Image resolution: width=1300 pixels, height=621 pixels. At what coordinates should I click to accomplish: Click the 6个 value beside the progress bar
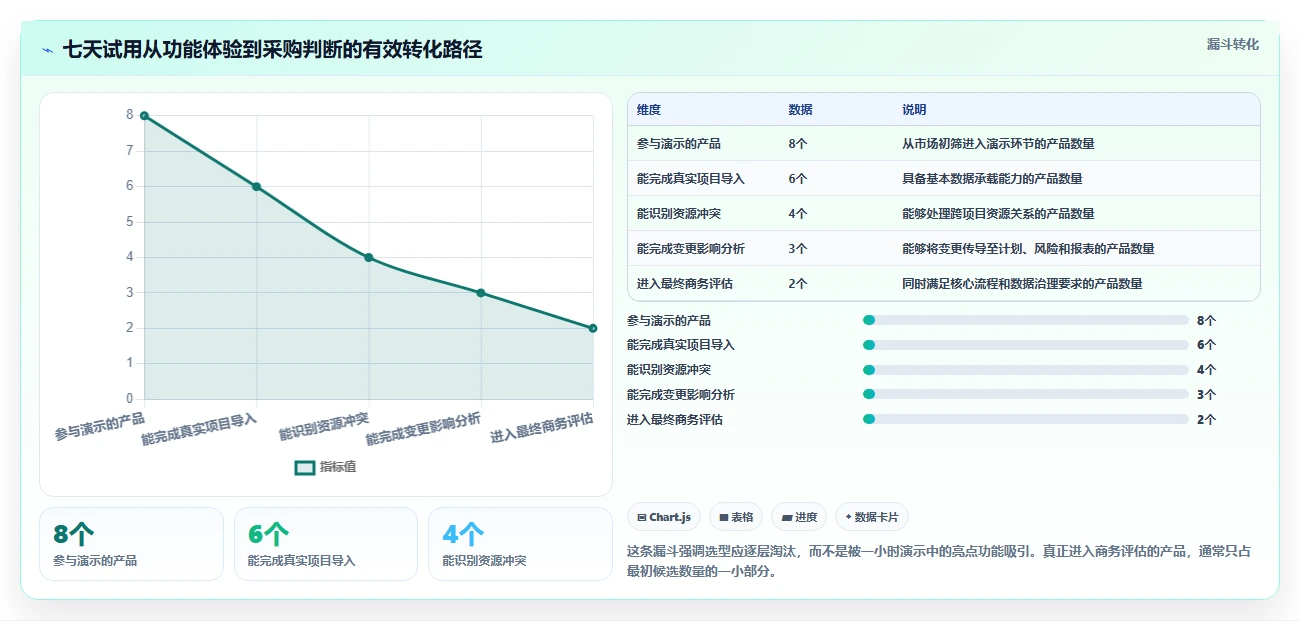1206,345
